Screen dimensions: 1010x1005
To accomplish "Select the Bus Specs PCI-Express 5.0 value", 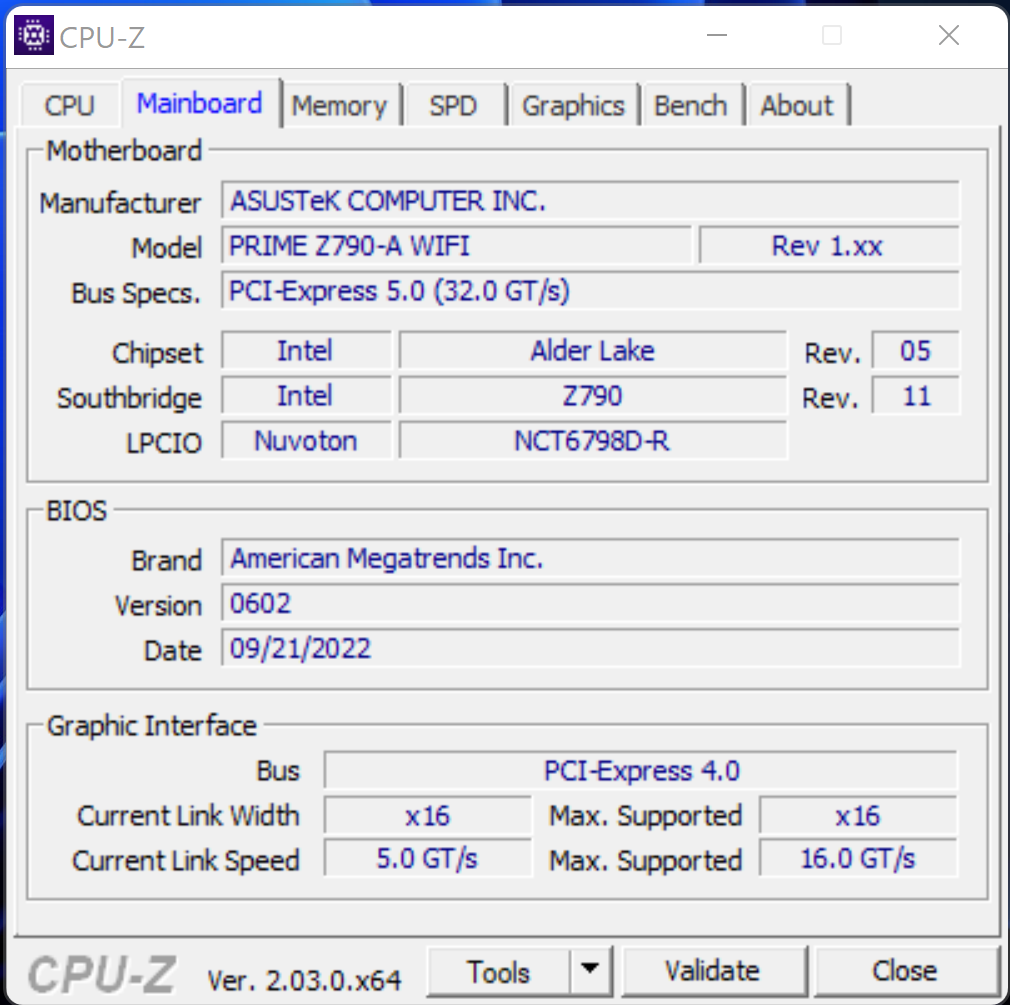I will [x=590, y=291].
